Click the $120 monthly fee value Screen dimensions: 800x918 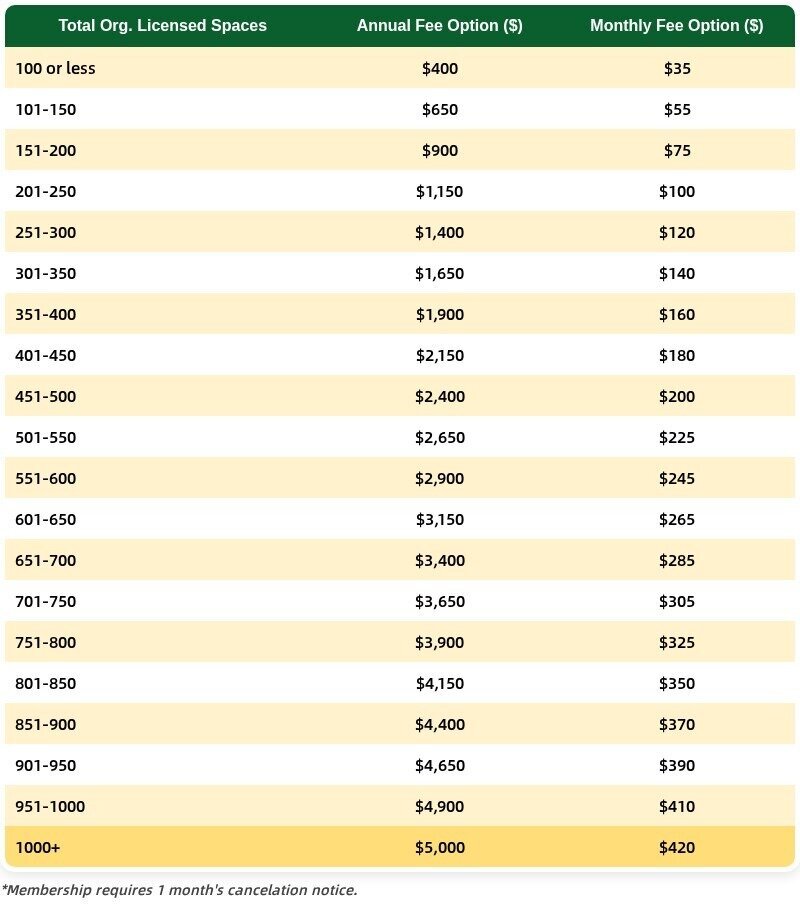(677, 233)
